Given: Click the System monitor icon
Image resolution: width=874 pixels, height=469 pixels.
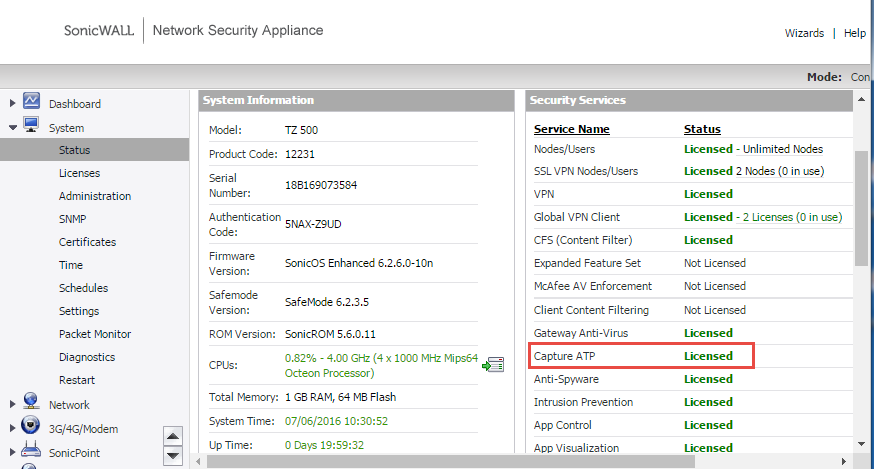Looking at the screenshot, I should tap(31, 126).
